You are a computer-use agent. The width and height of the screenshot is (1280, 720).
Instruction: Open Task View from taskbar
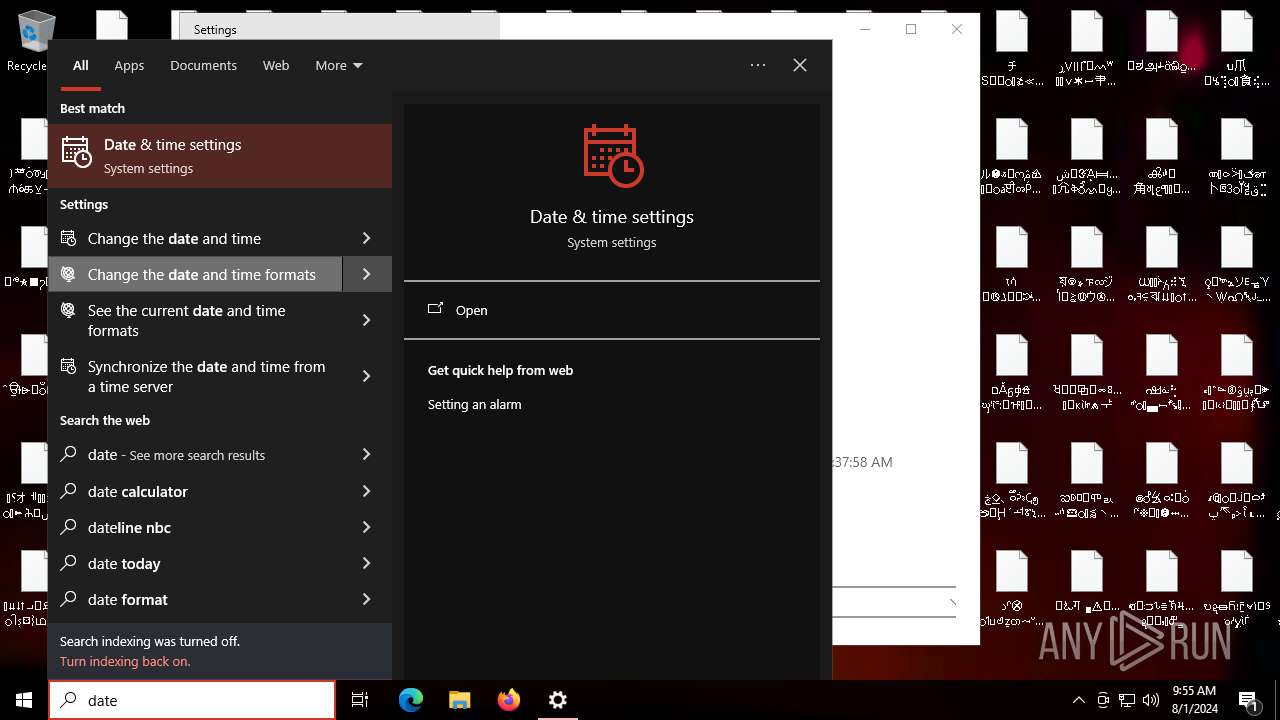coord(360,700)
